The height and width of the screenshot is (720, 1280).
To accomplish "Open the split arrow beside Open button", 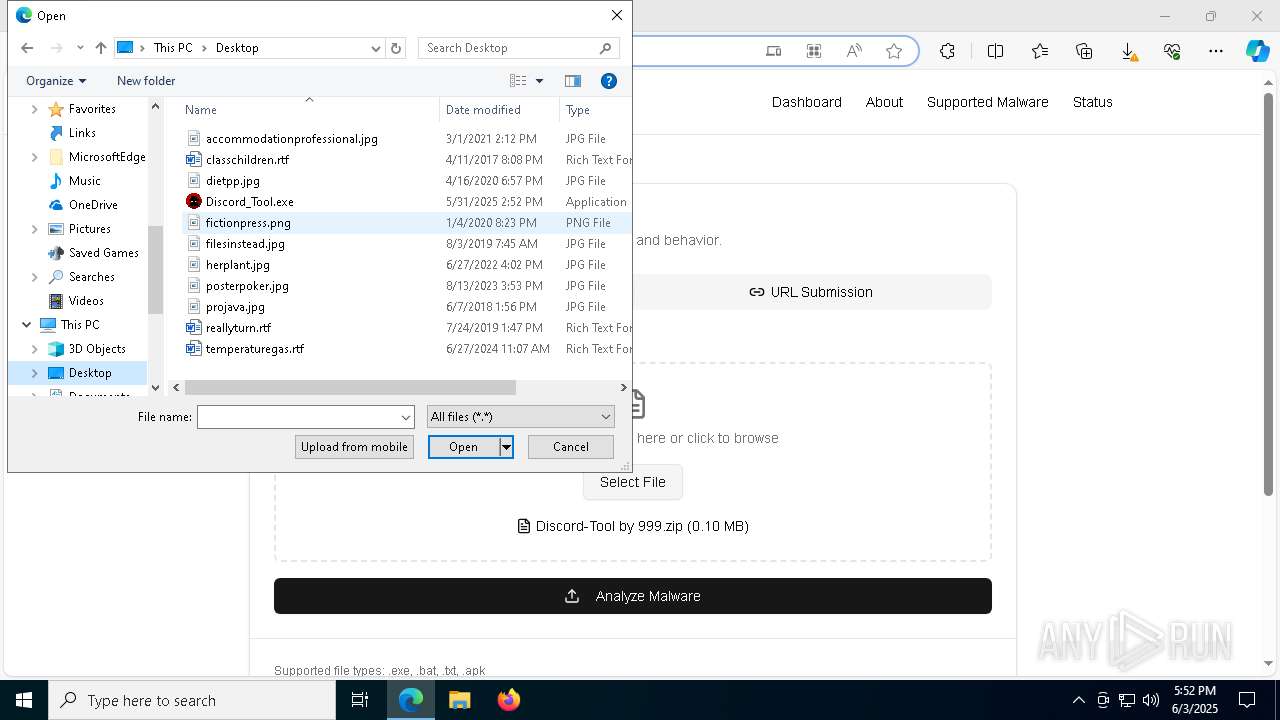I will (x=507, y=447).
